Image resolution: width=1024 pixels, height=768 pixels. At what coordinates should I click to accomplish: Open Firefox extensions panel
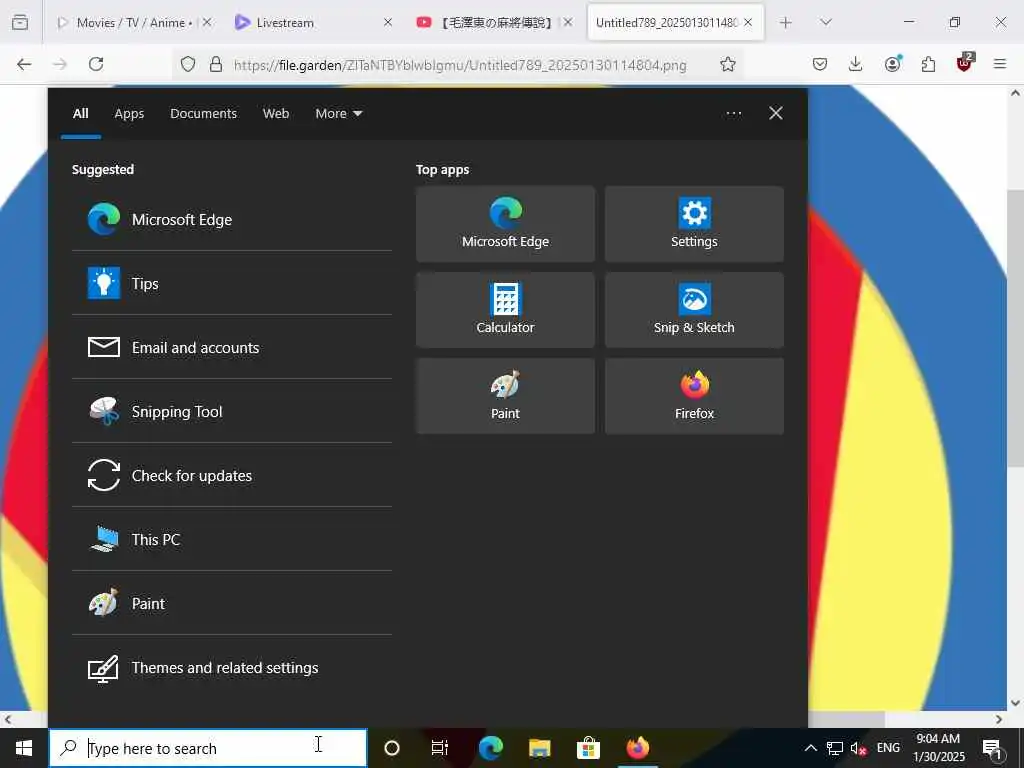point(928,64)
